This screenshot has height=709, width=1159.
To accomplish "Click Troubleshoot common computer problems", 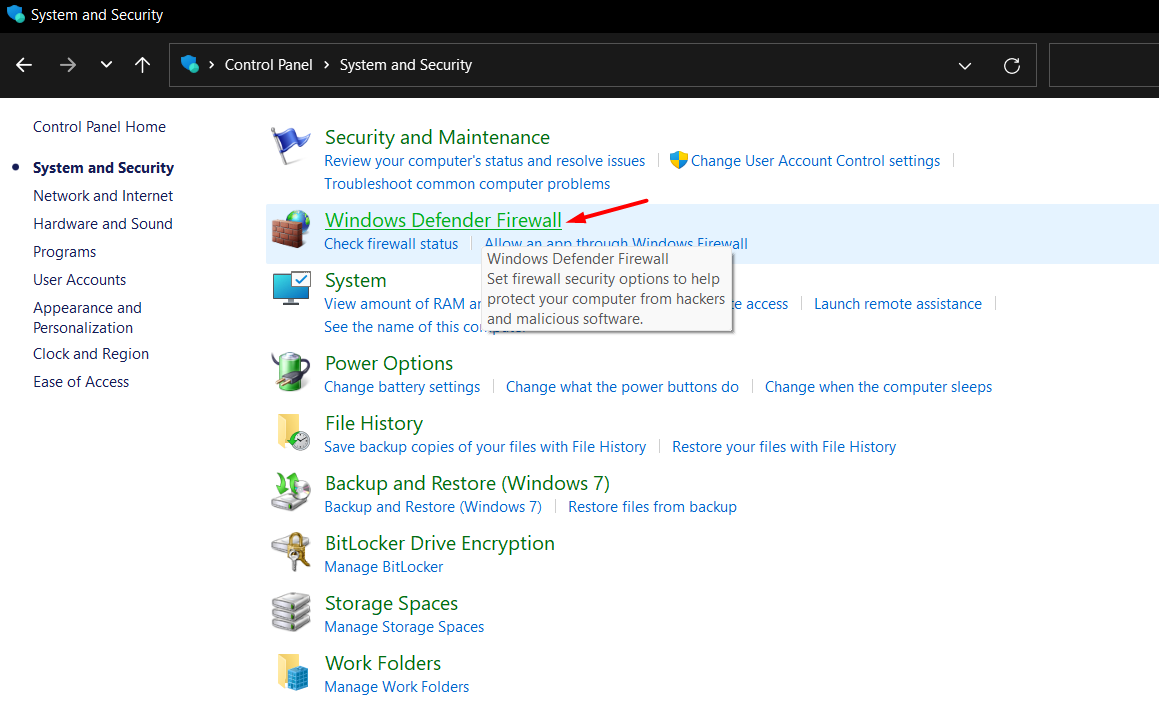I will (x=467, y=184).
